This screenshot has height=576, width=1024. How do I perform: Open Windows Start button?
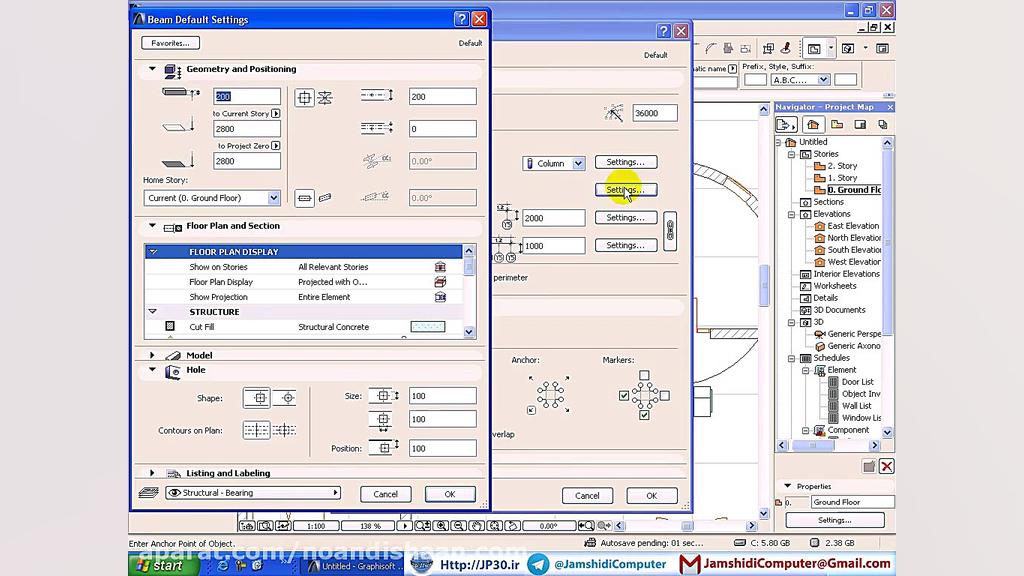tap(161, 566)
